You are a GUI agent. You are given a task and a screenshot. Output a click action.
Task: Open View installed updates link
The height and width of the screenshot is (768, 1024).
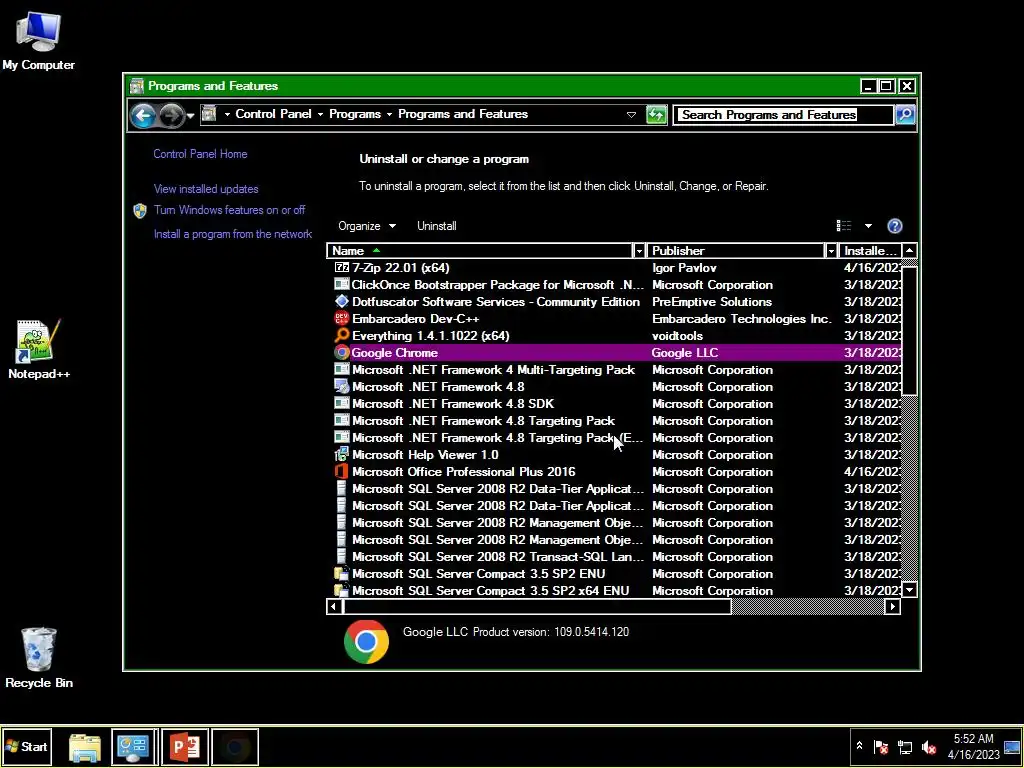pyautogui.click(x=206, y=189)
